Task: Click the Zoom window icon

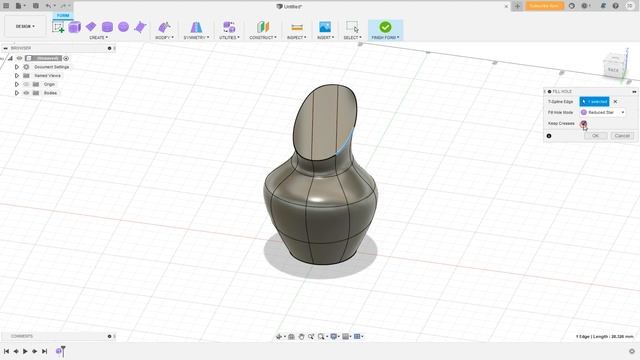Action: click(311, 336)
